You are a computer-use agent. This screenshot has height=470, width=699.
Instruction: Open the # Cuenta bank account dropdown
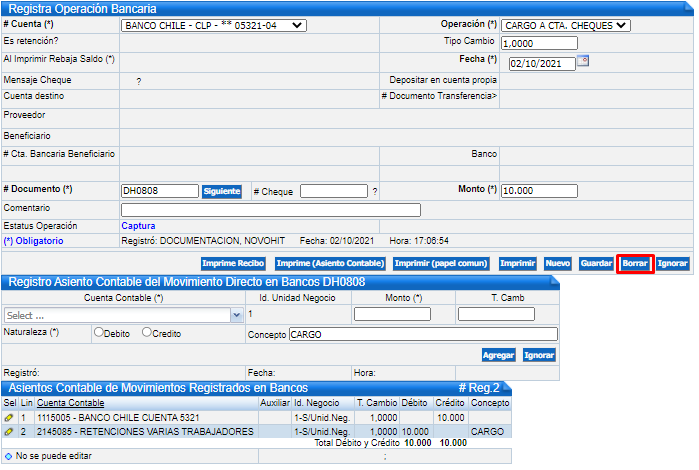coord(213,25)
